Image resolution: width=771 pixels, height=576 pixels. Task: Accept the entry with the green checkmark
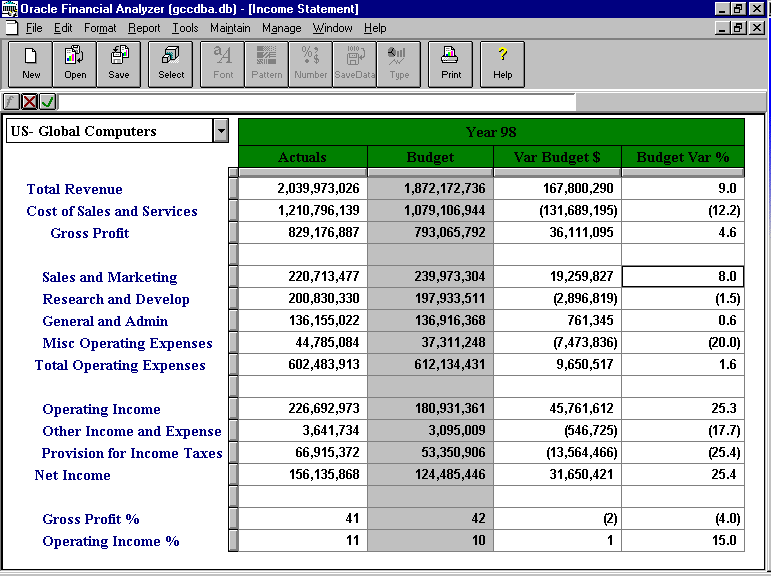click(x=48, y=101)
